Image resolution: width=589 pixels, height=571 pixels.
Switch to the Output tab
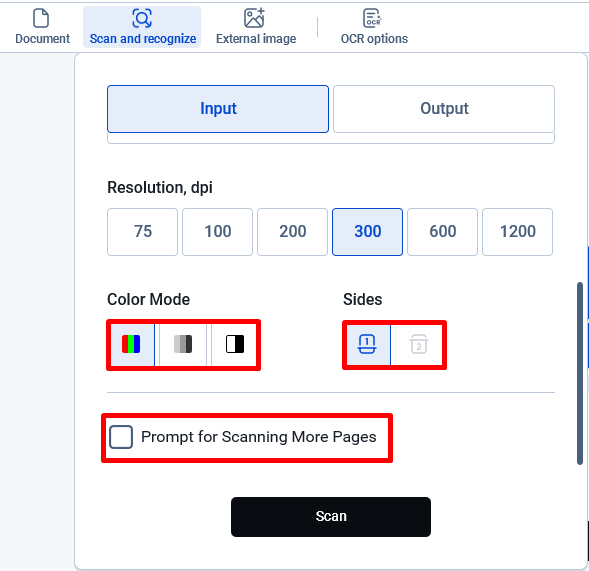click(x=444, y=109)
